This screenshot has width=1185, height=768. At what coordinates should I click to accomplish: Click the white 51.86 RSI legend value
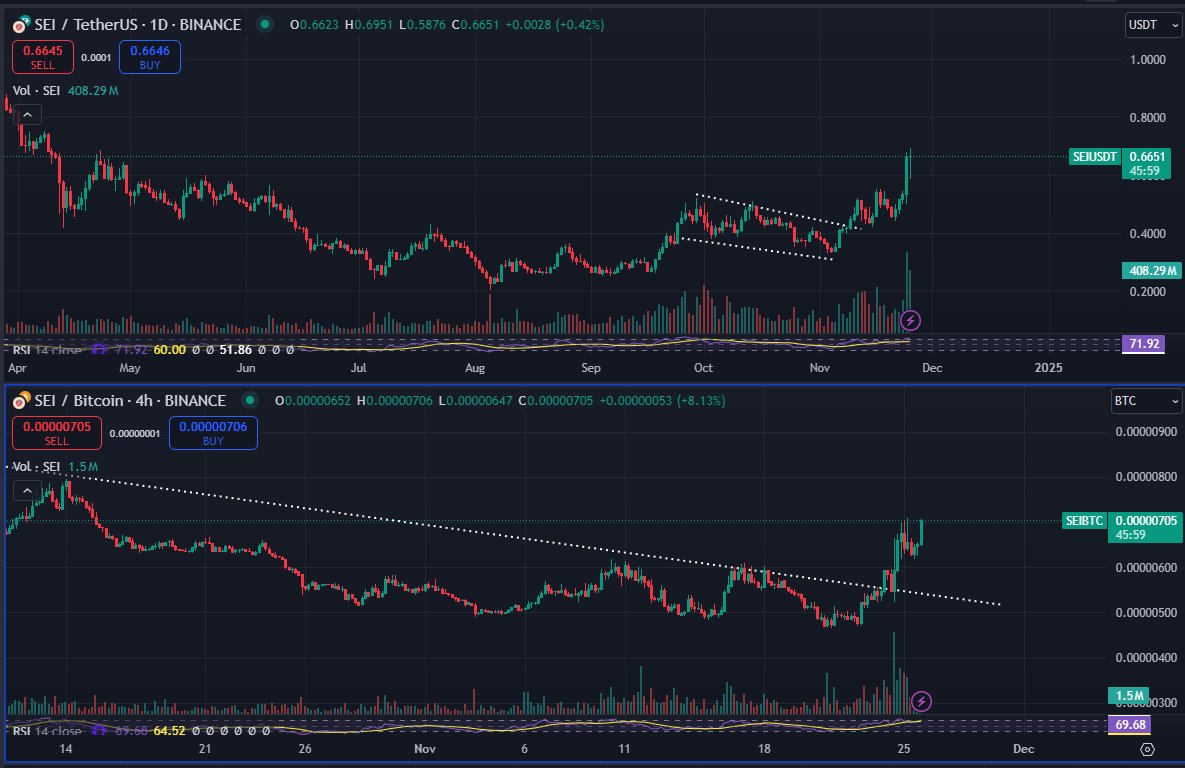click(236, 350)
